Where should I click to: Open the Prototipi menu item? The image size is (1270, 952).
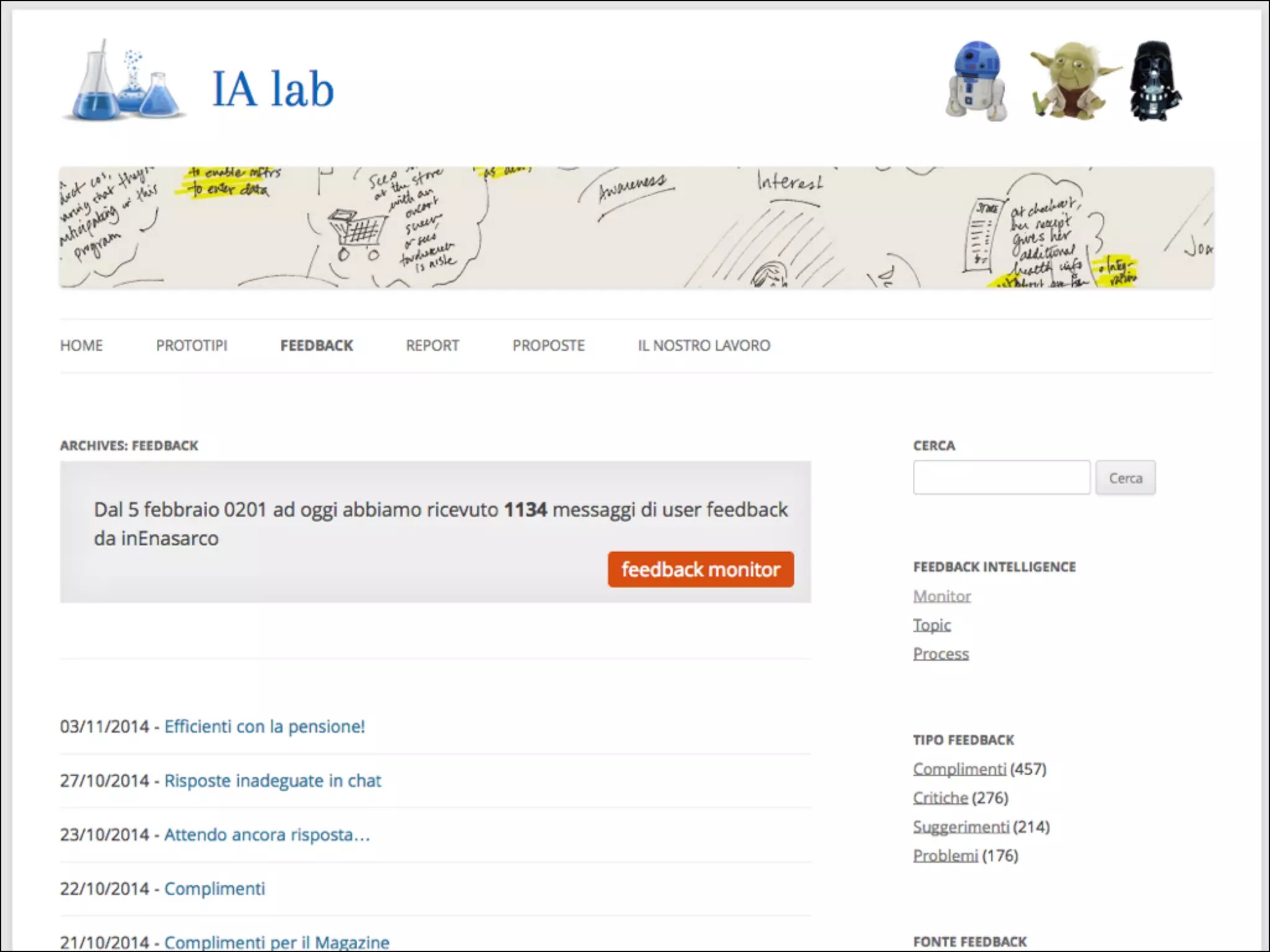[x=192, y=345]
